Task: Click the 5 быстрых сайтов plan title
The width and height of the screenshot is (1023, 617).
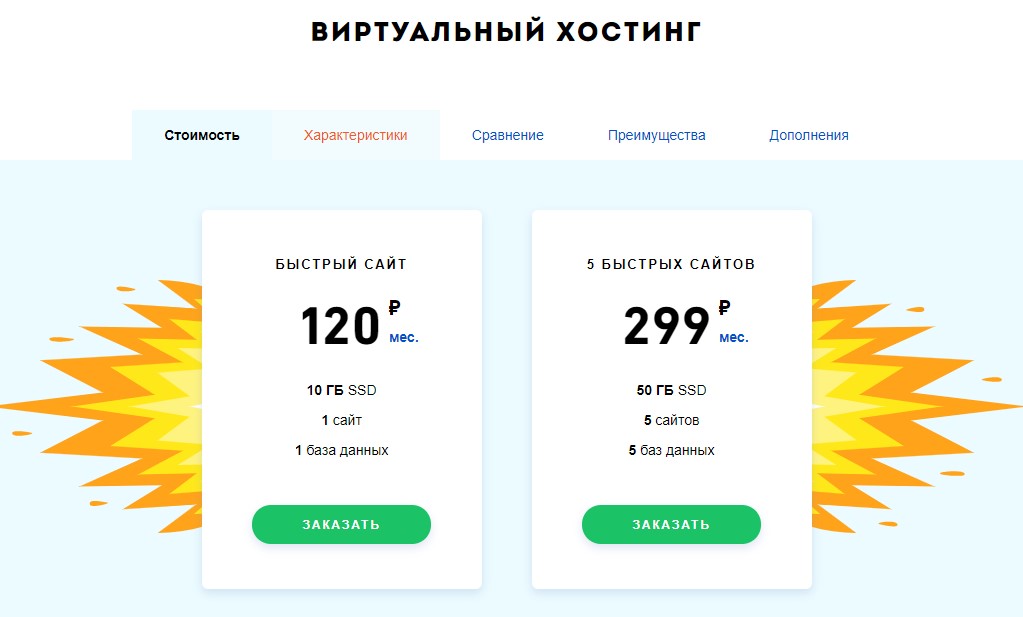Action: click(671, 263)
